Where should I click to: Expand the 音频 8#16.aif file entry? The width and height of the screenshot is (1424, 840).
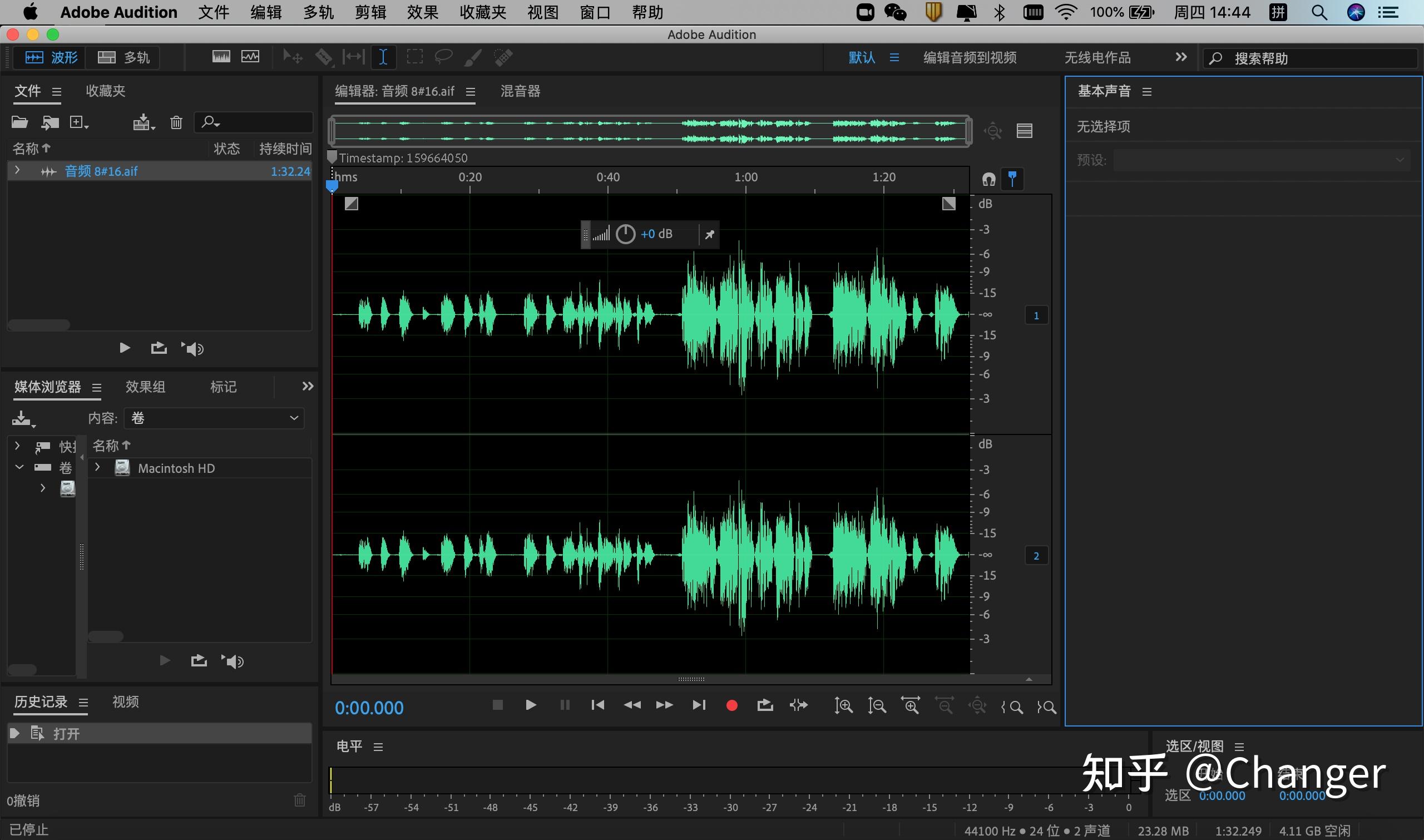click(18, 170)
